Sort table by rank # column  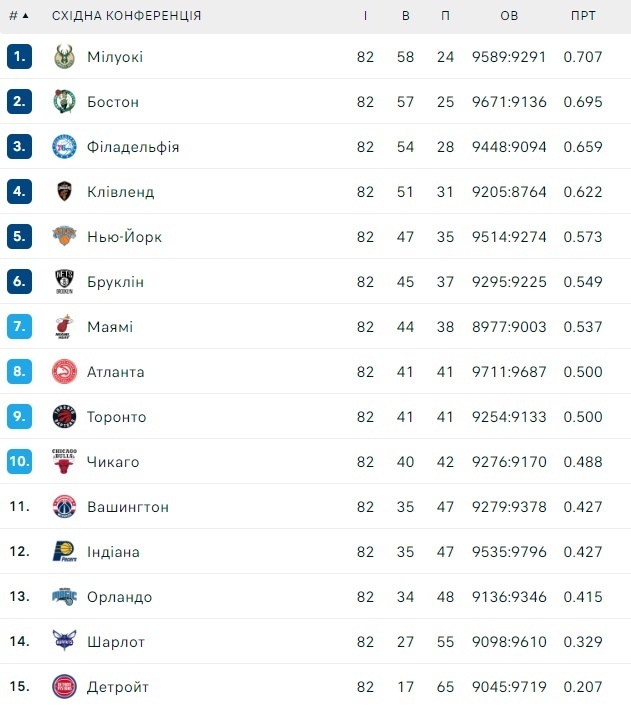tap(18, 16)
